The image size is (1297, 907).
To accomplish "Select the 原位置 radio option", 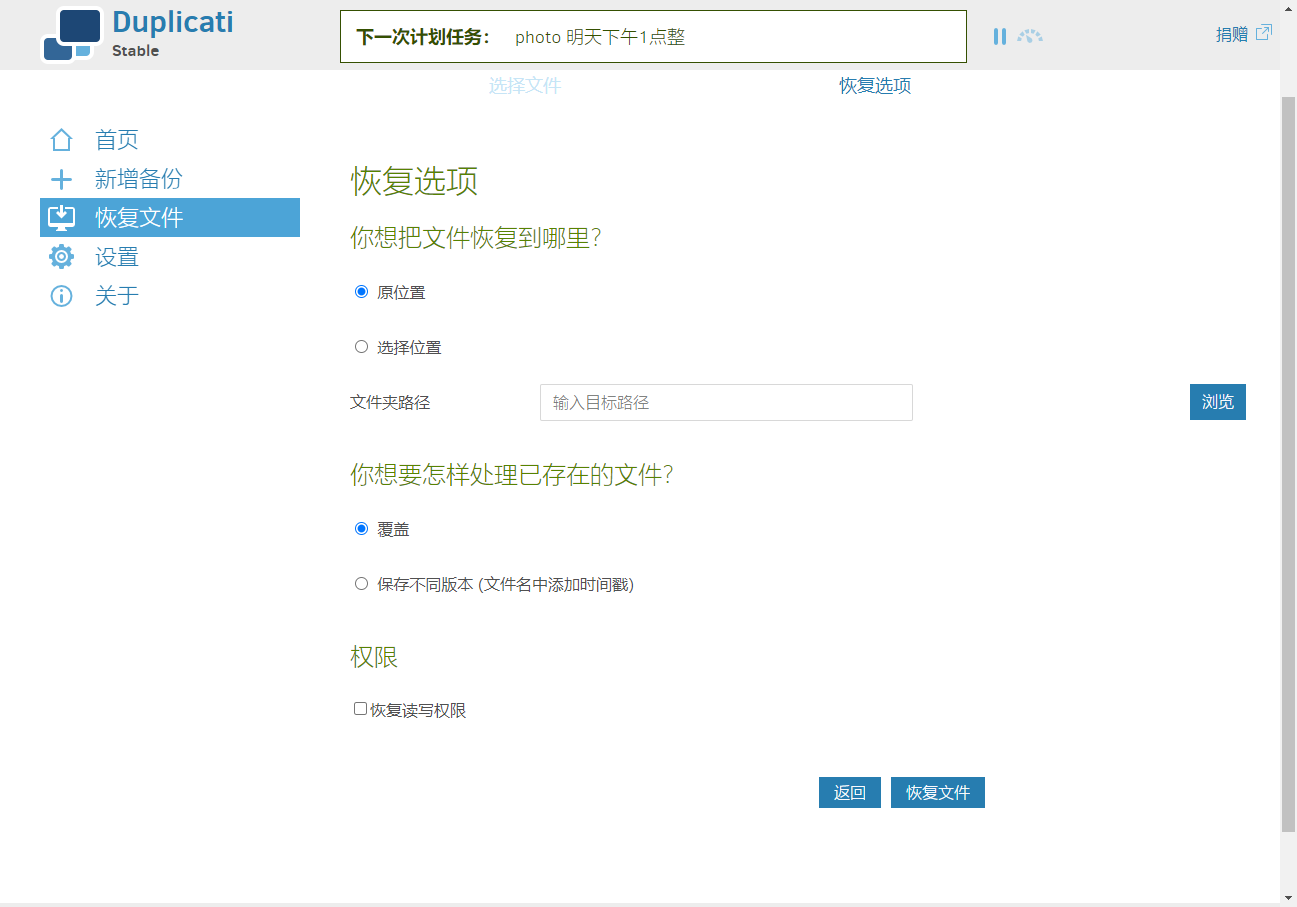I will tap(362, 292).
